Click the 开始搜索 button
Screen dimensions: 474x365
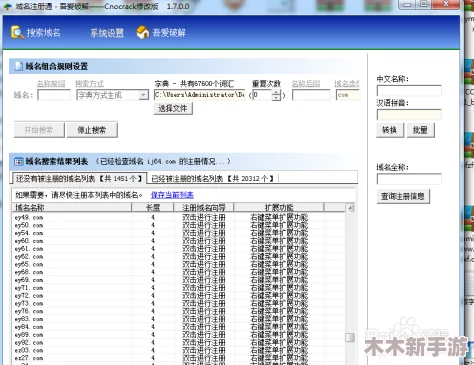pyautogui.click(x=39, y=130)
